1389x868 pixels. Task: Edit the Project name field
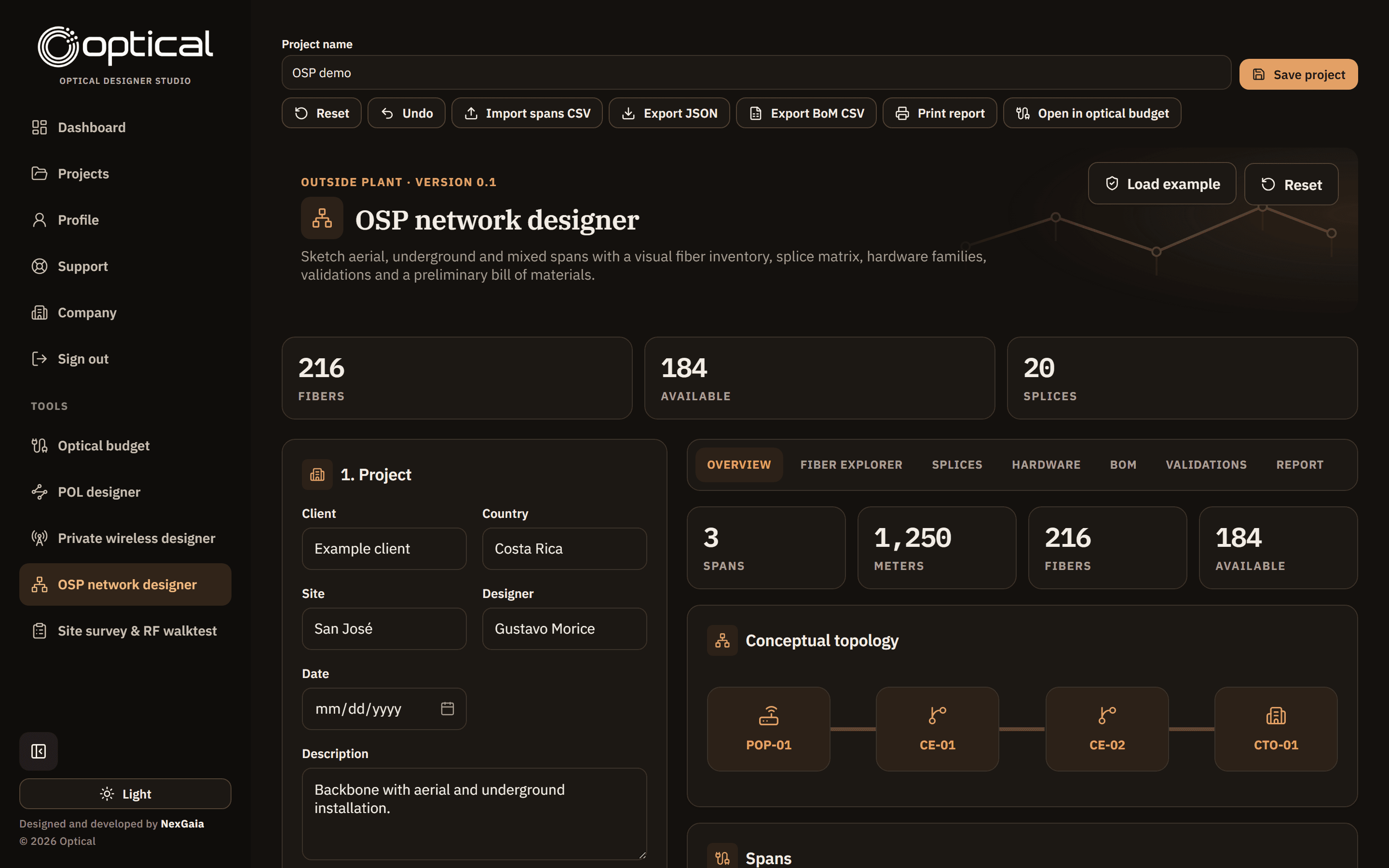756,73
